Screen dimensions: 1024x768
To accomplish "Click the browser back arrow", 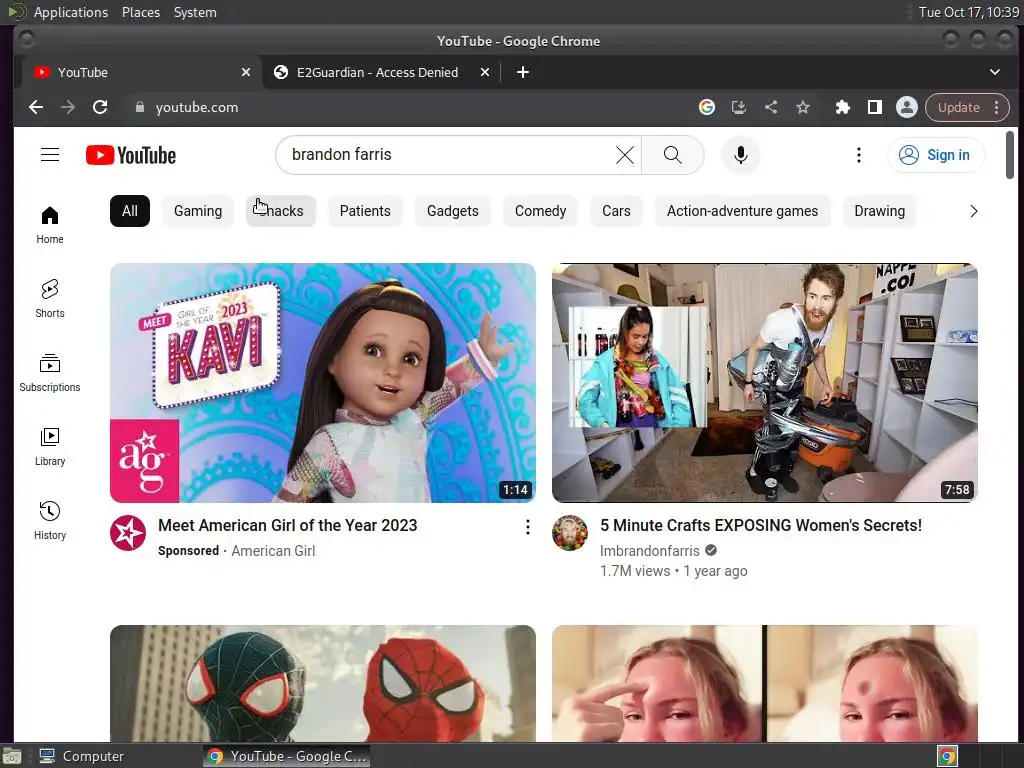I will 36,107.
